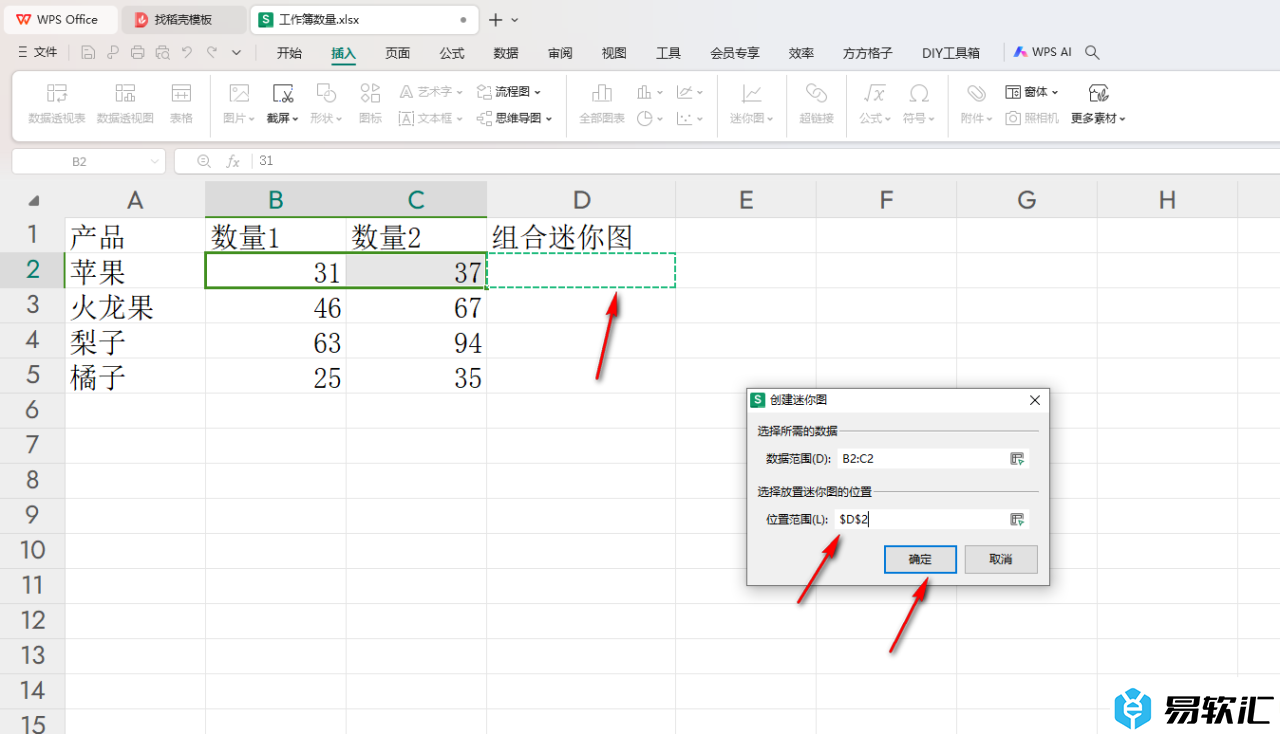Image resolution: width=1280 pixels, height=734 pixels.
Task: Open the Name Box dropdown arrow
Action: click(155, 161)
